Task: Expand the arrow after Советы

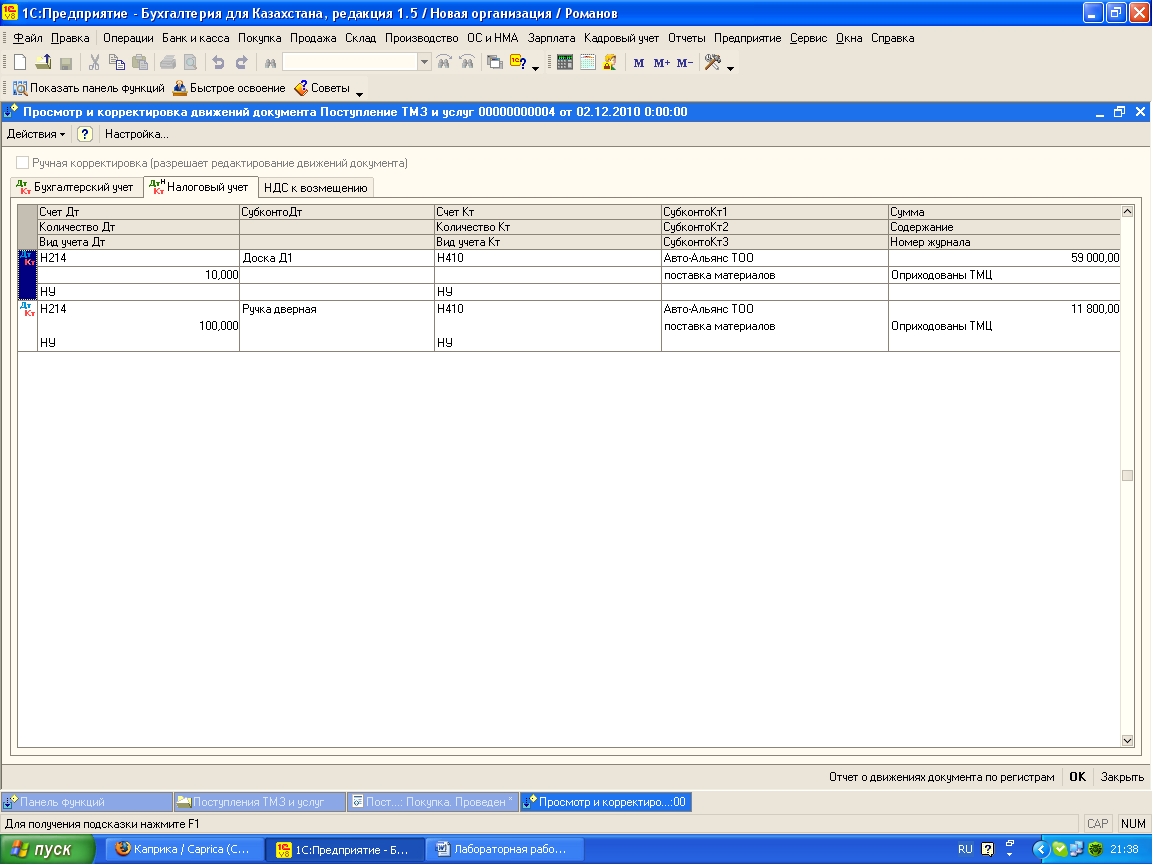Action: 359,93
